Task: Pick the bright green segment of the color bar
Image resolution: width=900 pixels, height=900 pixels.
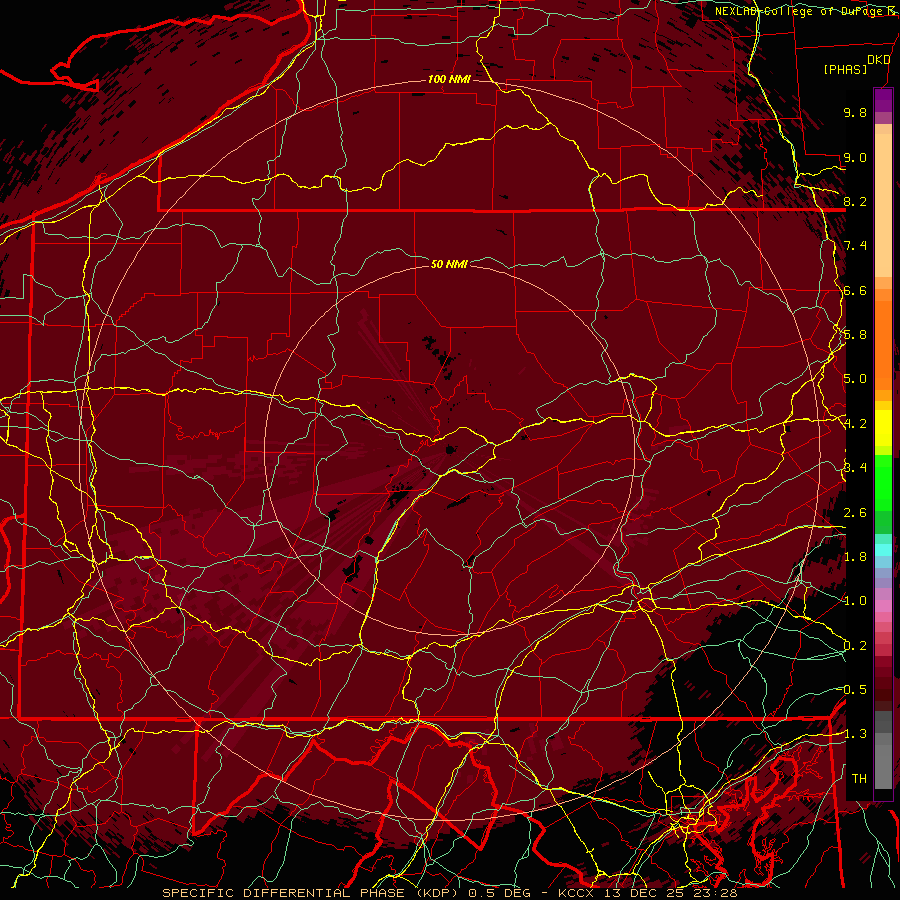Action: (883, 482)
